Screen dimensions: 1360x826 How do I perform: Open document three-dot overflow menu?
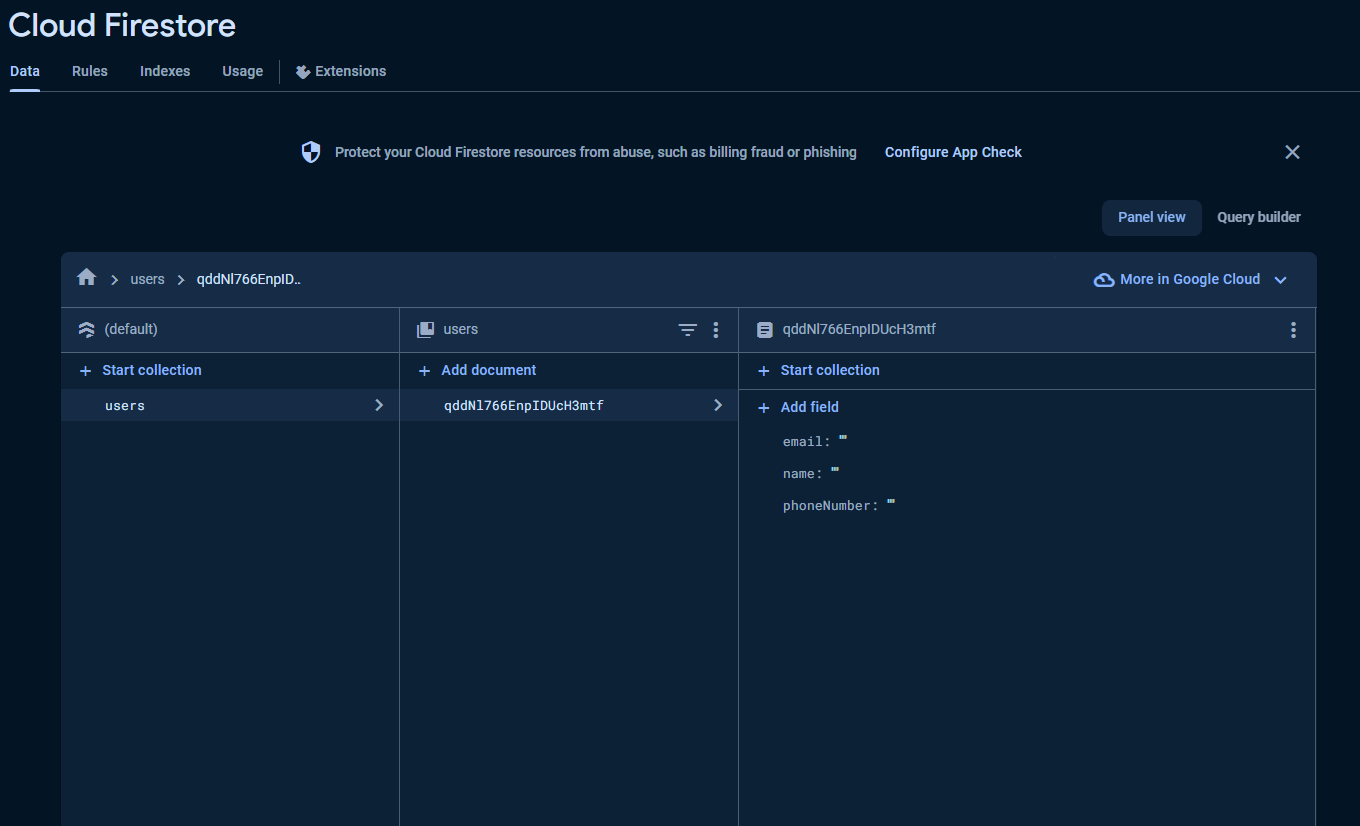1293,330
